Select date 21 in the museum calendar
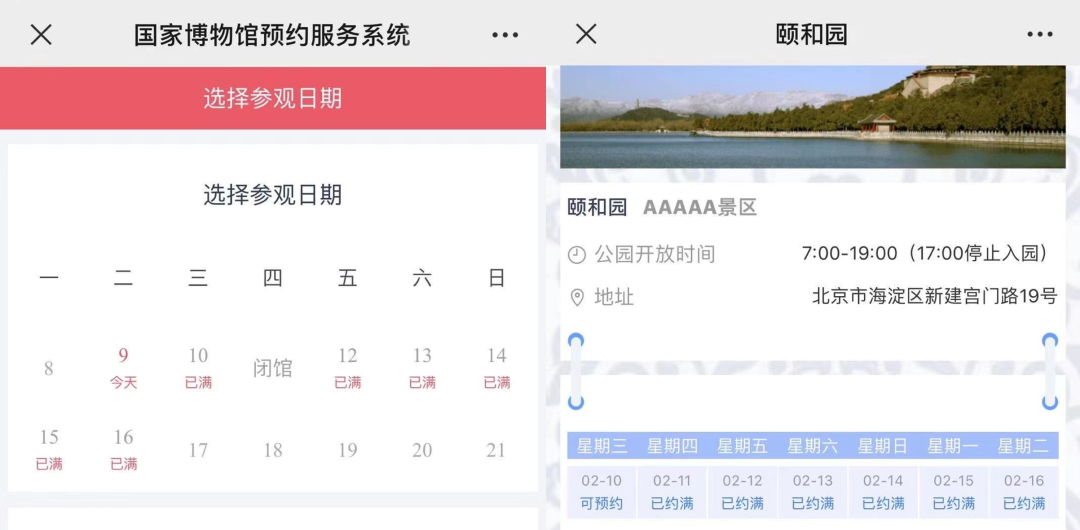The width and height of the screenshot is (1080, 530). coord(497,451)
